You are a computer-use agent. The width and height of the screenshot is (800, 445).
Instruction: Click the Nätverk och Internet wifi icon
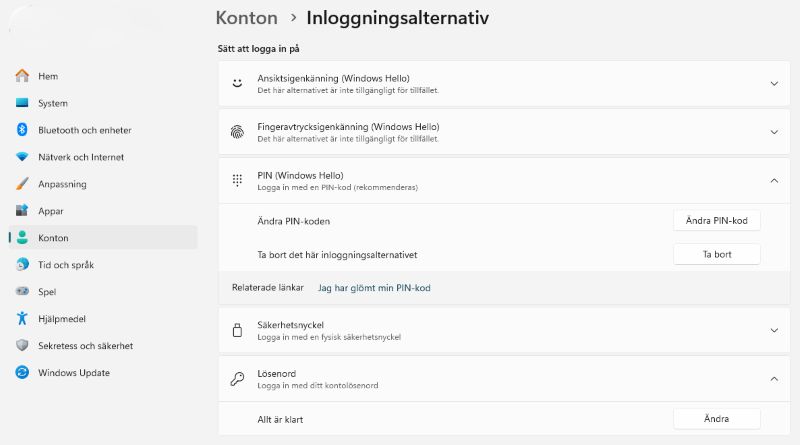22,157
